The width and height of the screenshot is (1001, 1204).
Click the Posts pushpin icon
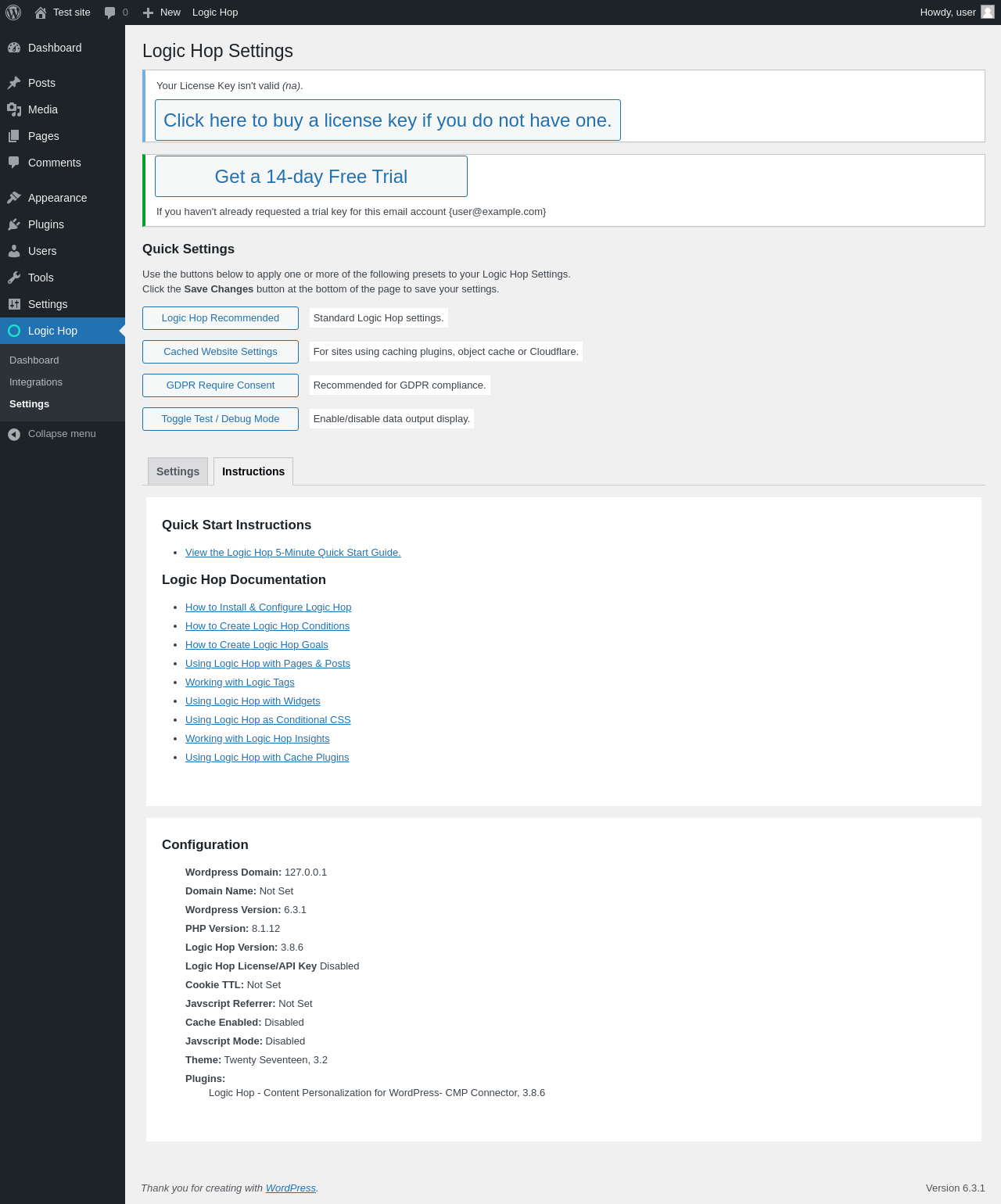tap(14, 83)
